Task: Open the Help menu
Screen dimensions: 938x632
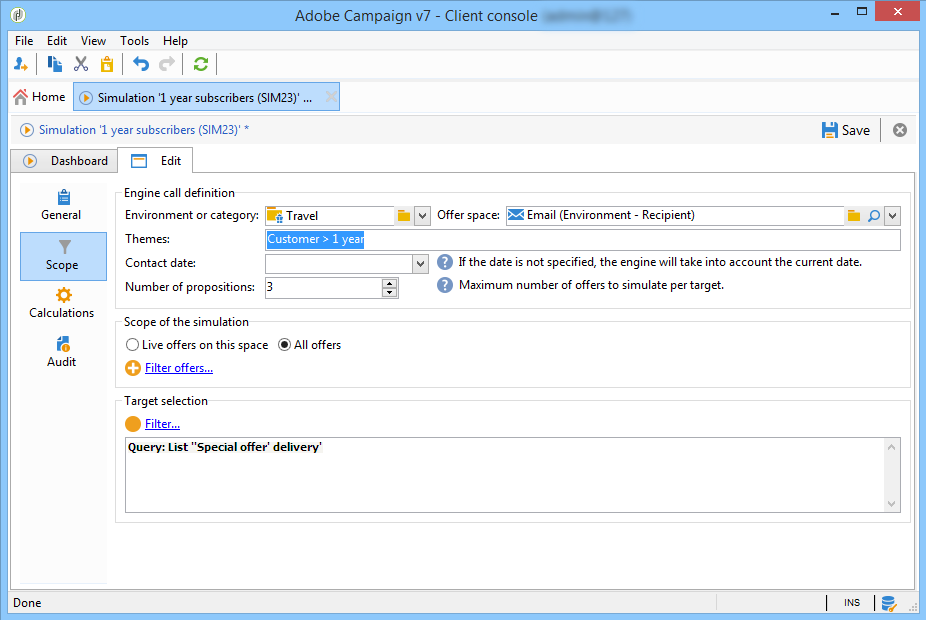Action: coord(175,41)
